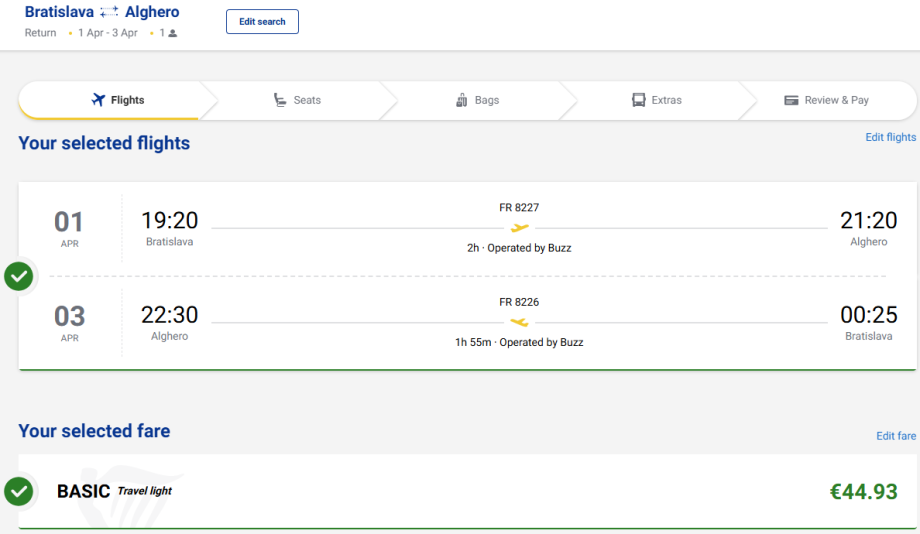920x534 pixels.
Task: Click the 19:20 Bratislava departure time
Action: pyautogui.click(x=170, y=221)
